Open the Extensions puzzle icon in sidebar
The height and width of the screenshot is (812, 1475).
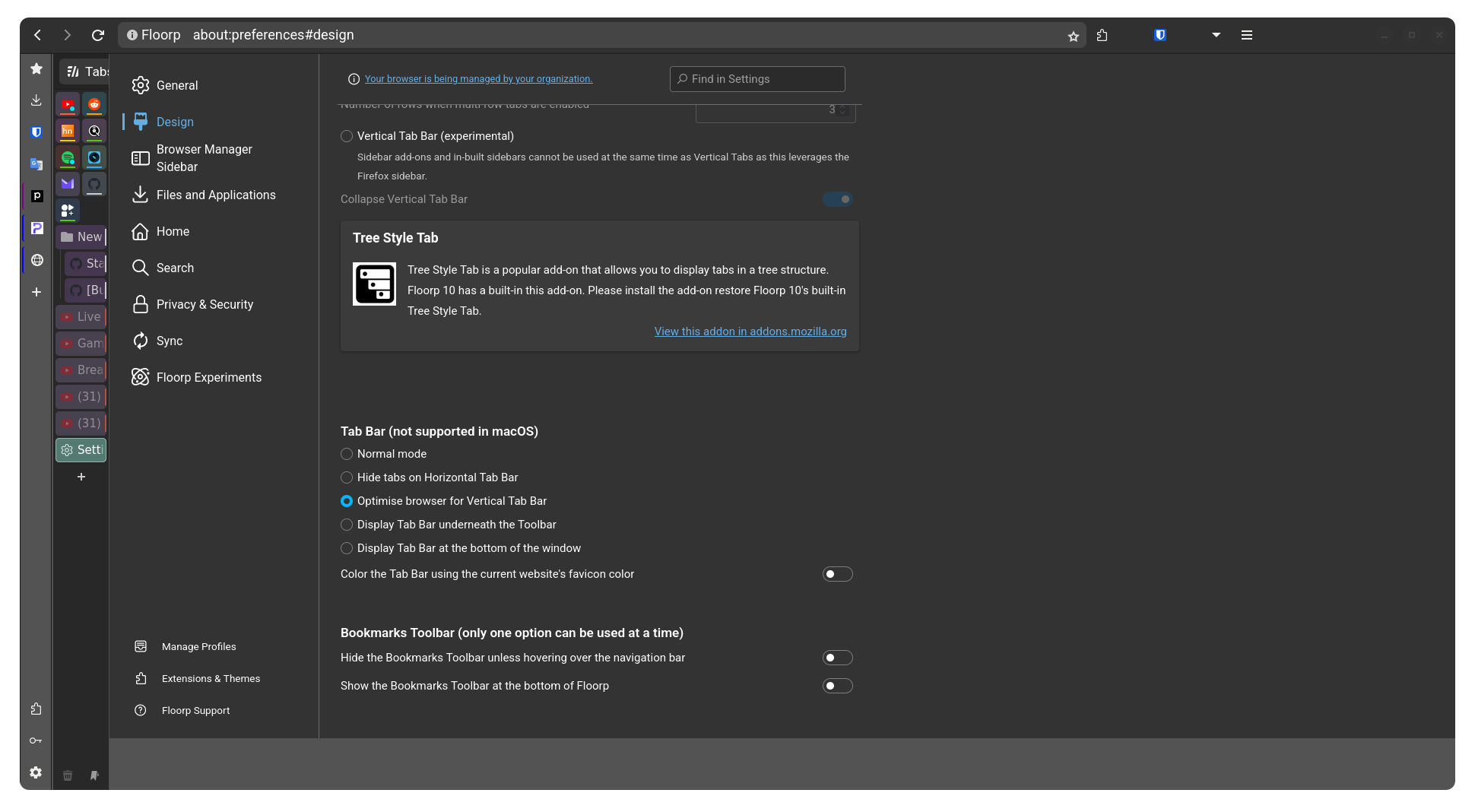(36, 708)
